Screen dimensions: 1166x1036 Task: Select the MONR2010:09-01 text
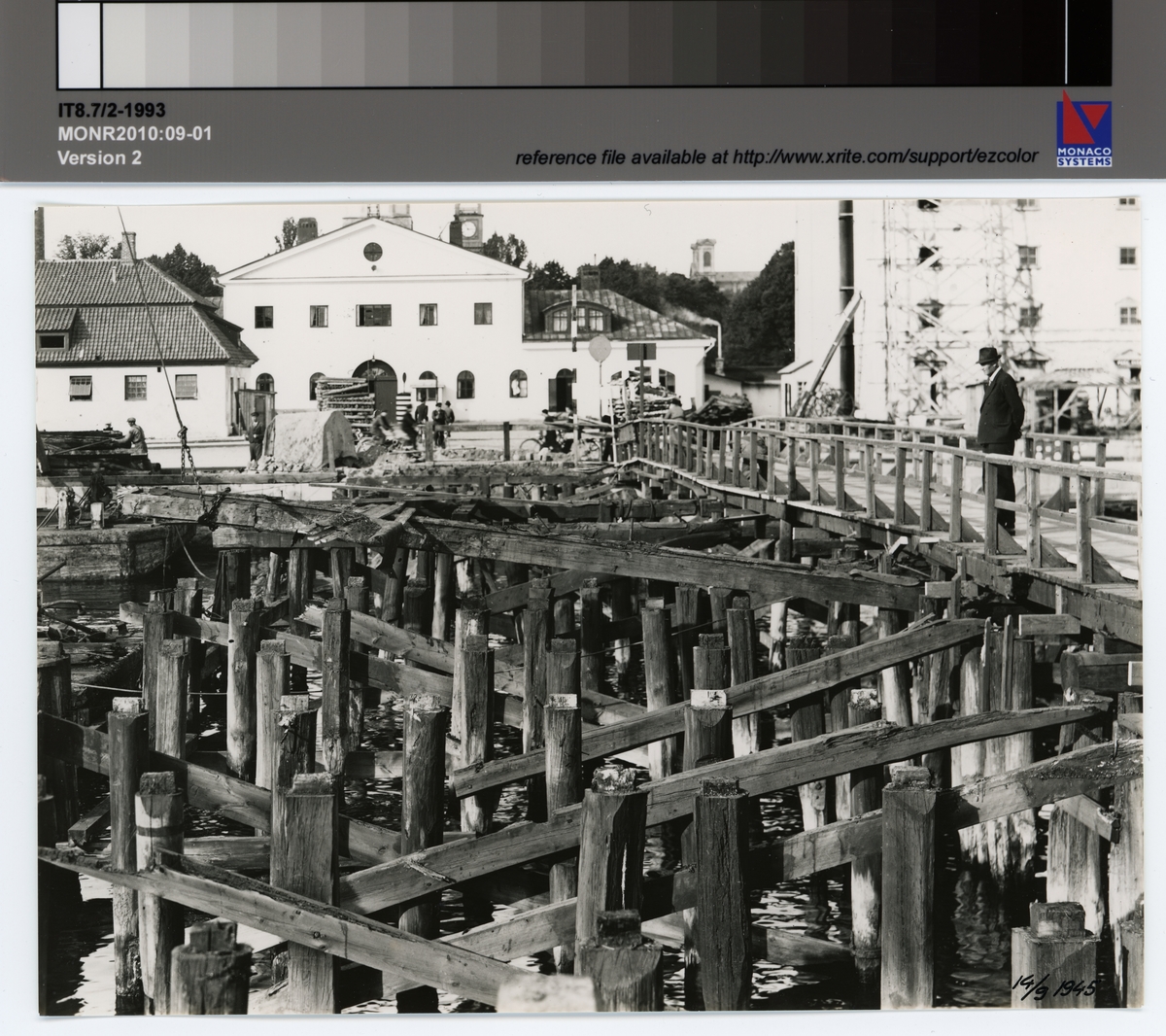tap(134, 134)
